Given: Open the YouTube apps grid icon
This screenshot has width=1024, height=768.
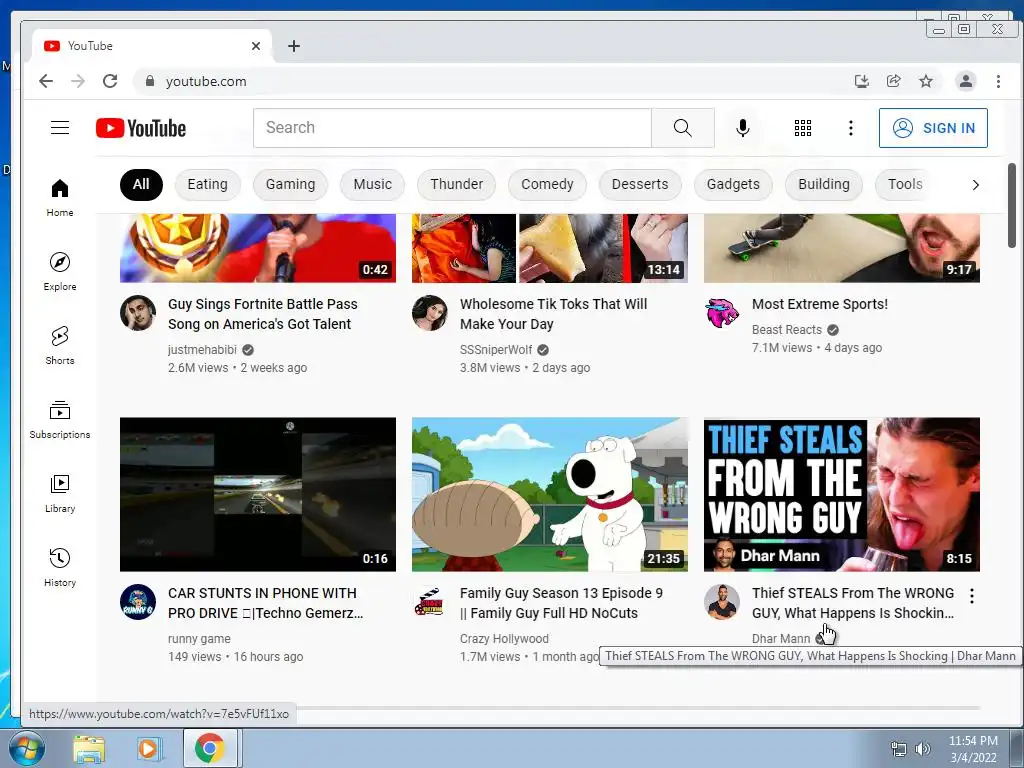Looking at the screenshot, I should coord(803,128).
